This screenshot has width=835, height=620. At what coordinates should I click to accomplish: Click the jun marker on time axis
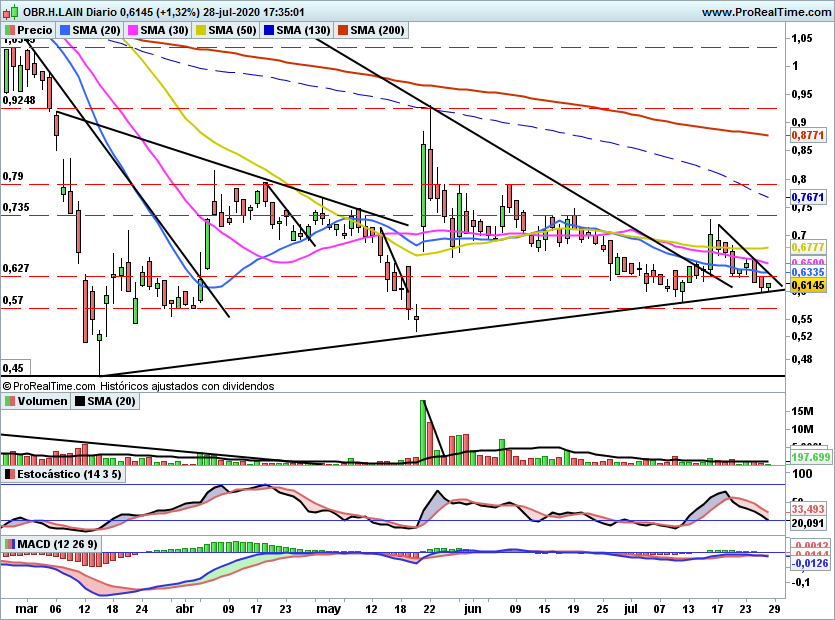click(x=473, y=609)
